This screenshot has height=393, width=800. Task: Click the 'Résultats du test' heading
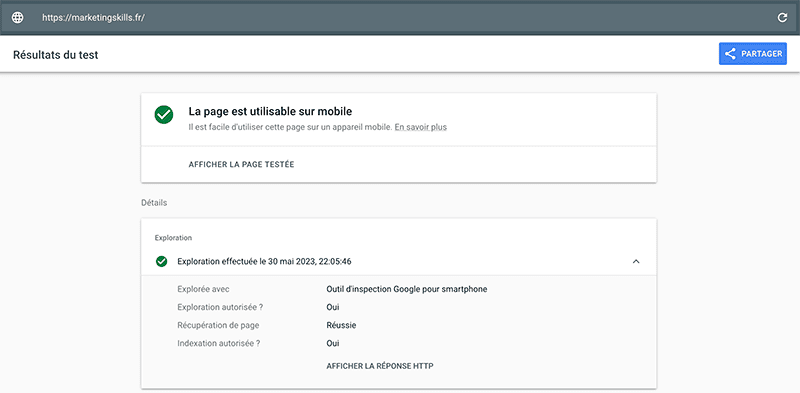click(x=56, y=55)
